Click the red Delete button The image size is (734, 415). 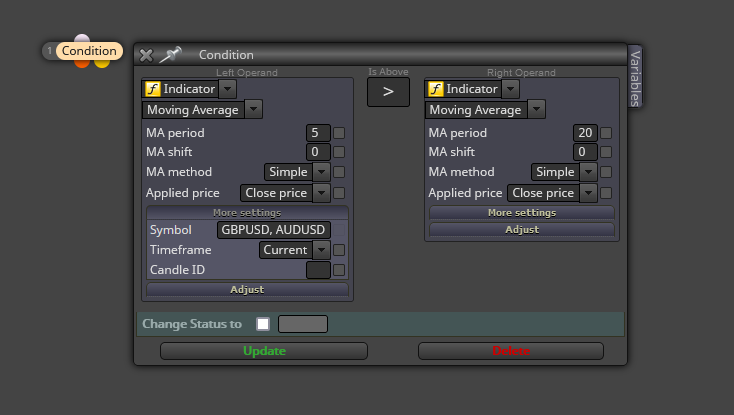point(511,351)
